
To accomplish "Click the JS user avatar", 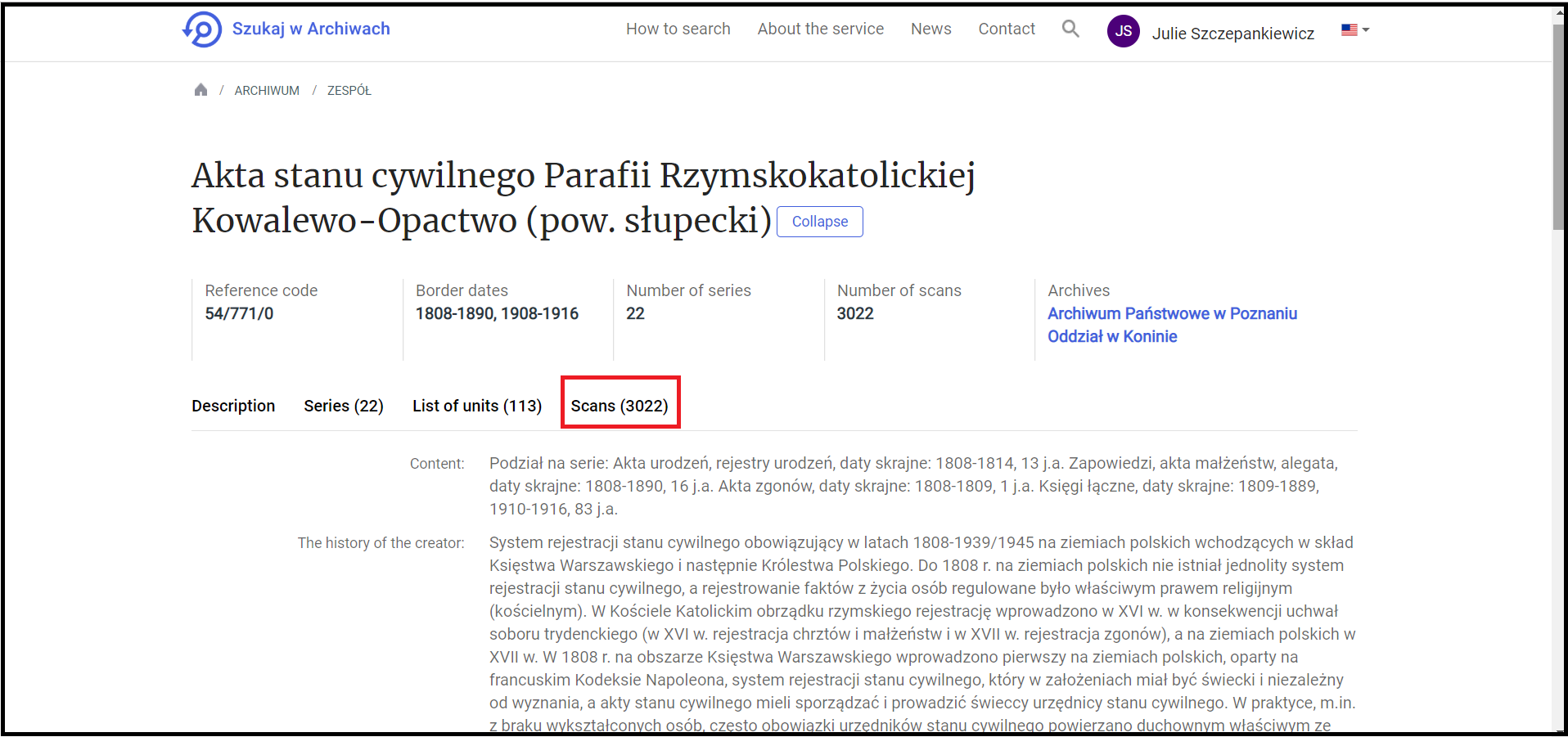I will coord(1123,31).
